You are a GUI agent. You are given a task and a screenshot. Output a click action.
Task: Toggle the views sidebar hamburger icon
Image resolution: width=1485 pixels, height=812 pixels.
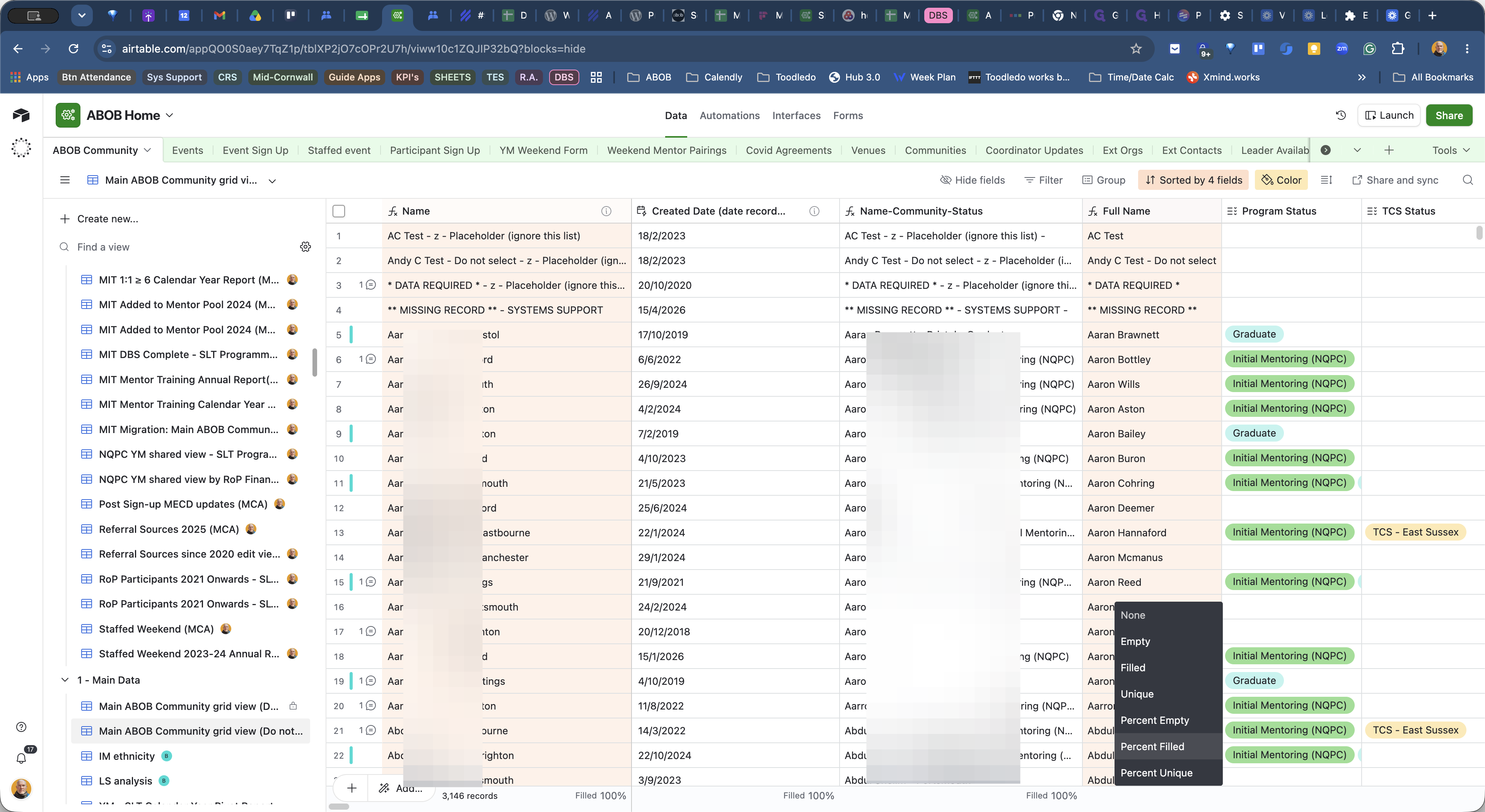pyautogui.click(x=65, y=181)
